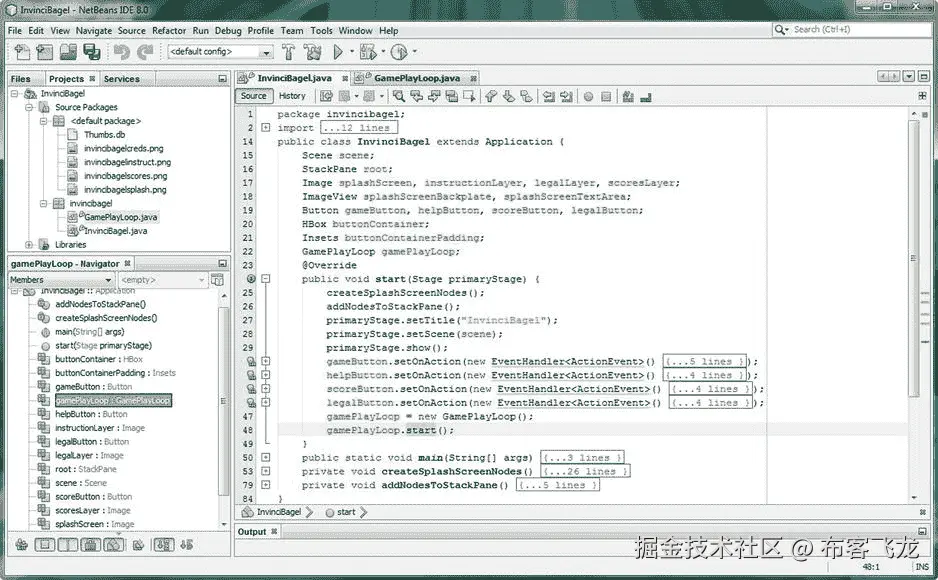Image resolution: width=938 pixels, height=580 pixels.
Task: Expand the Libraries tree node
Action: pyautogui.click(x=29, y=245)
